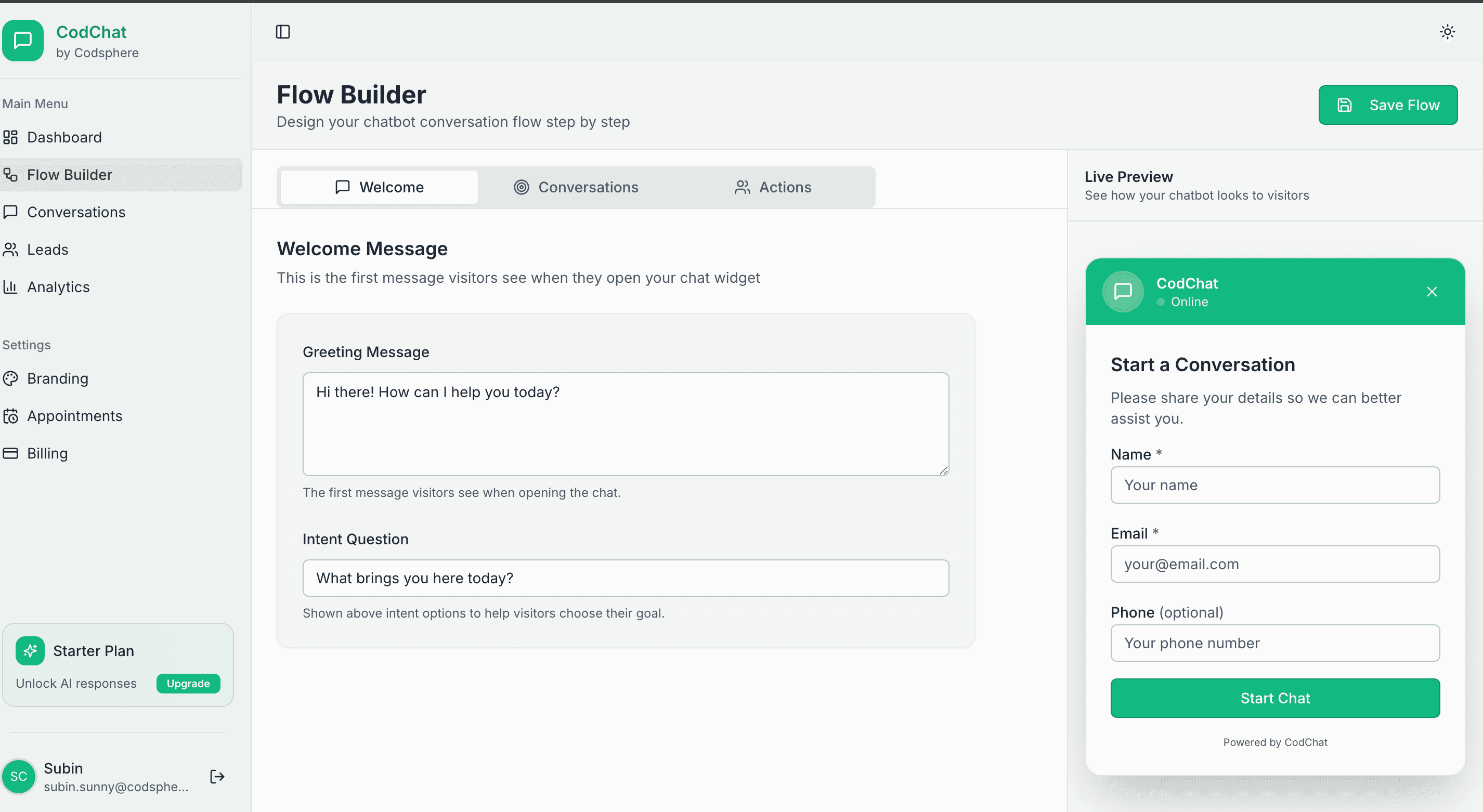Toggle the sidebar collapse icon
Image resolution: width=1483 pixels, height=812 pixels.
click(283, 32)
